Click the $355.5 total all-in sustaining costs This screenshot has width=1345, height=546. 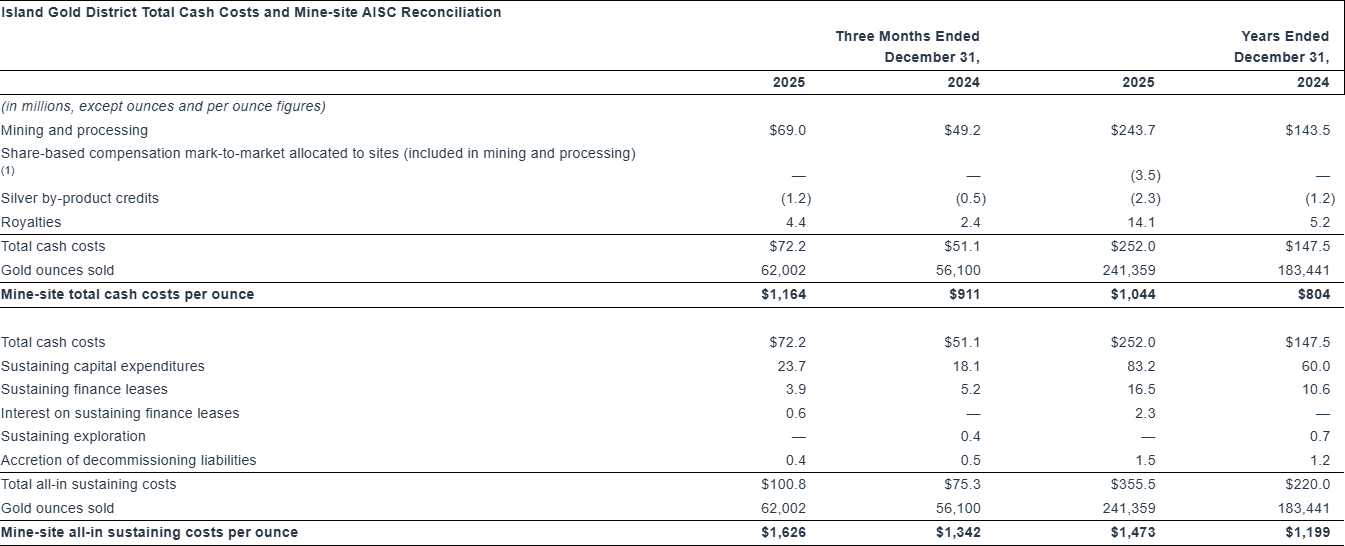pos(1133,484)
